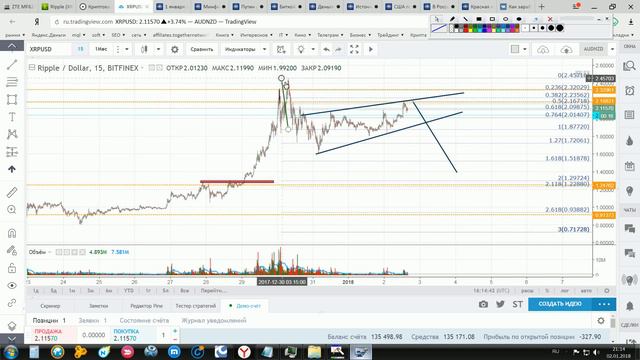Set the chart range to YTD
640x360 pixels.
[129, 291]
